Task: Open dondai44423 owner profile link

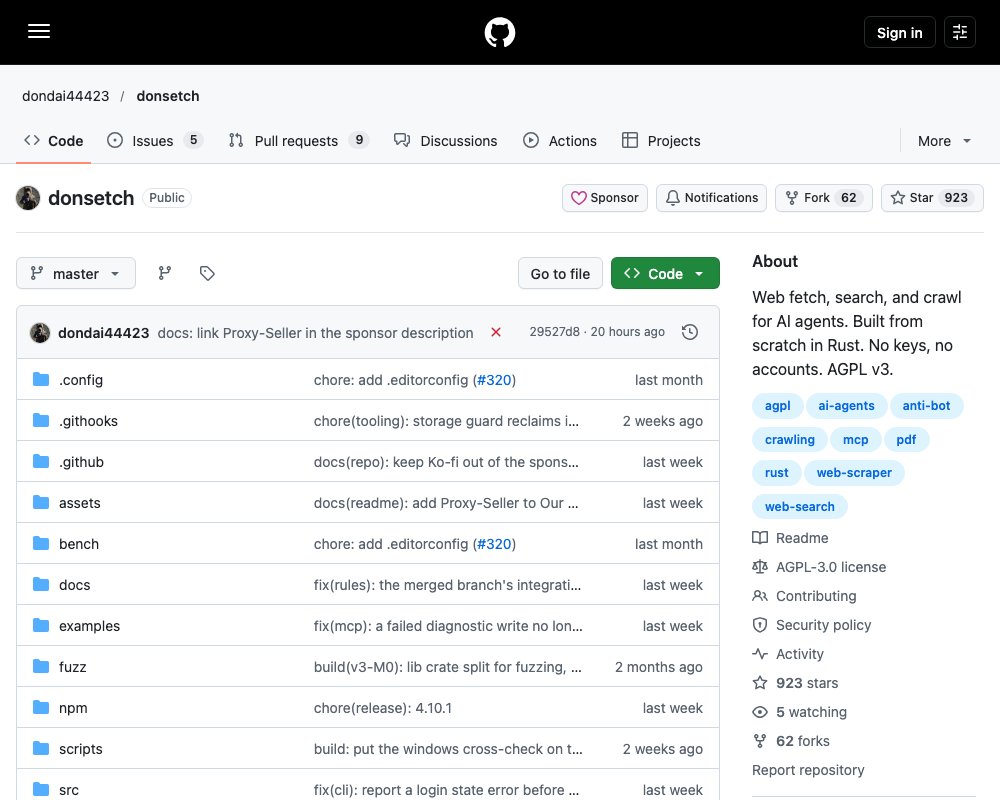Action: (x=66, y=96)
